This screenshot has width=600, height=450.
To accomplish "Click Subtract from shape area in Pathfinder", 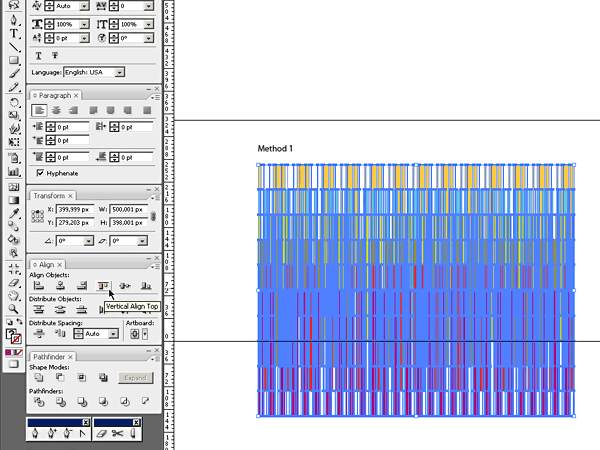I will [x=60, y=378].
